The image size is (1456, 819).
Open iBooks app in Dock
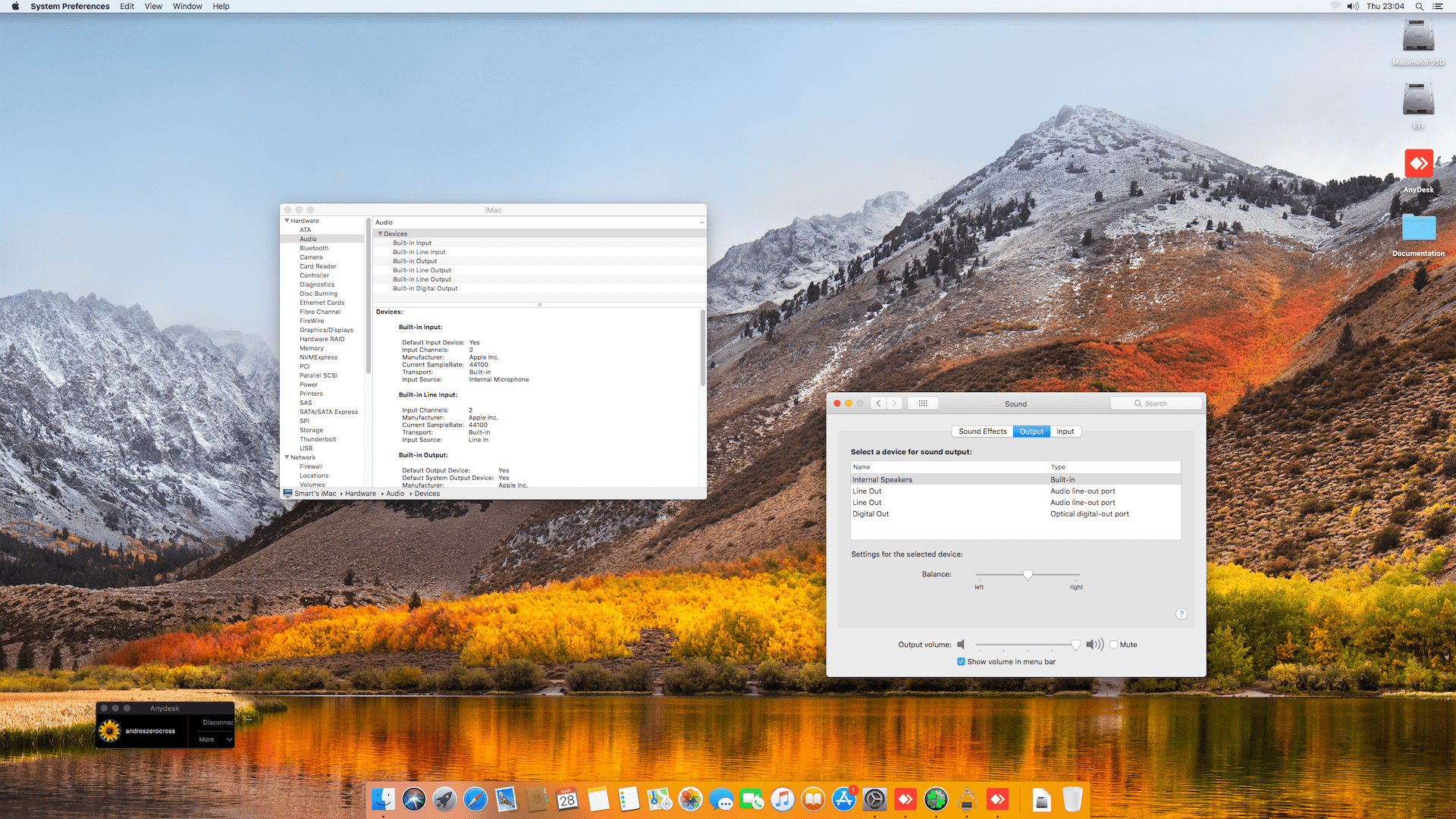pos(813,799)
